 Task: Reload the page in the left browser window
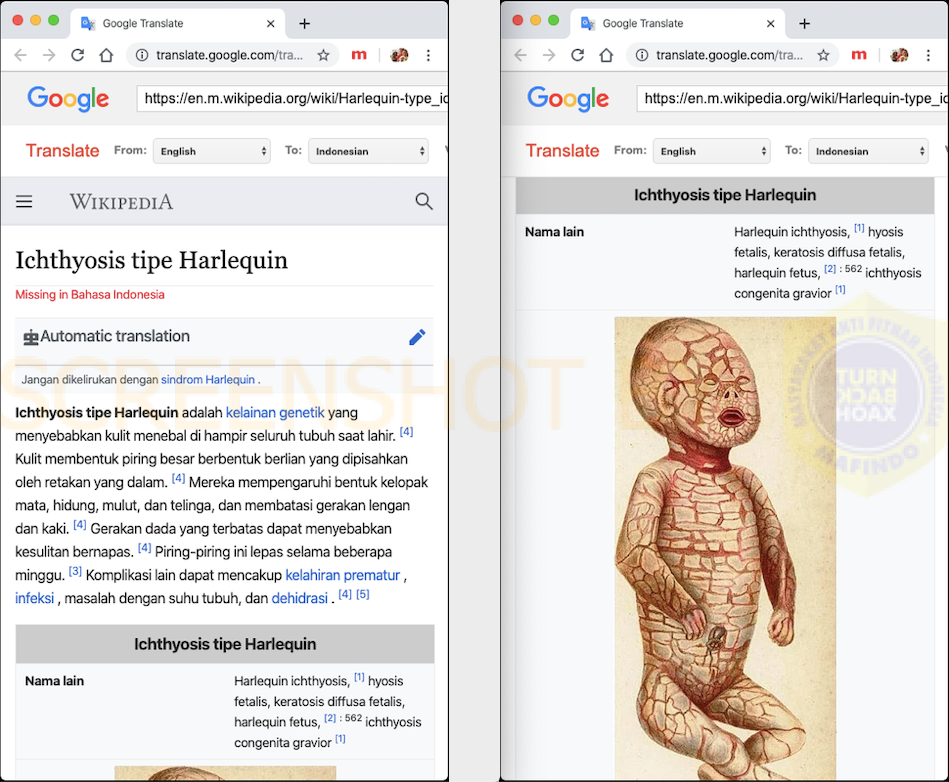(77, 55)
